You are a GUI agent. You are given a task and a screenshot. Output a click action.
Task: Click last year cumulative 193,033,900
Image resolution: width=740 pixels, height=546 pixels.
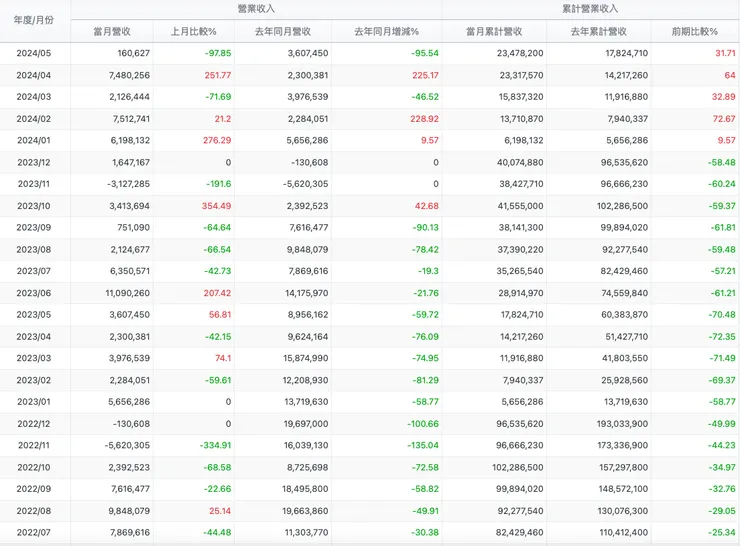(x=622, y=424)
